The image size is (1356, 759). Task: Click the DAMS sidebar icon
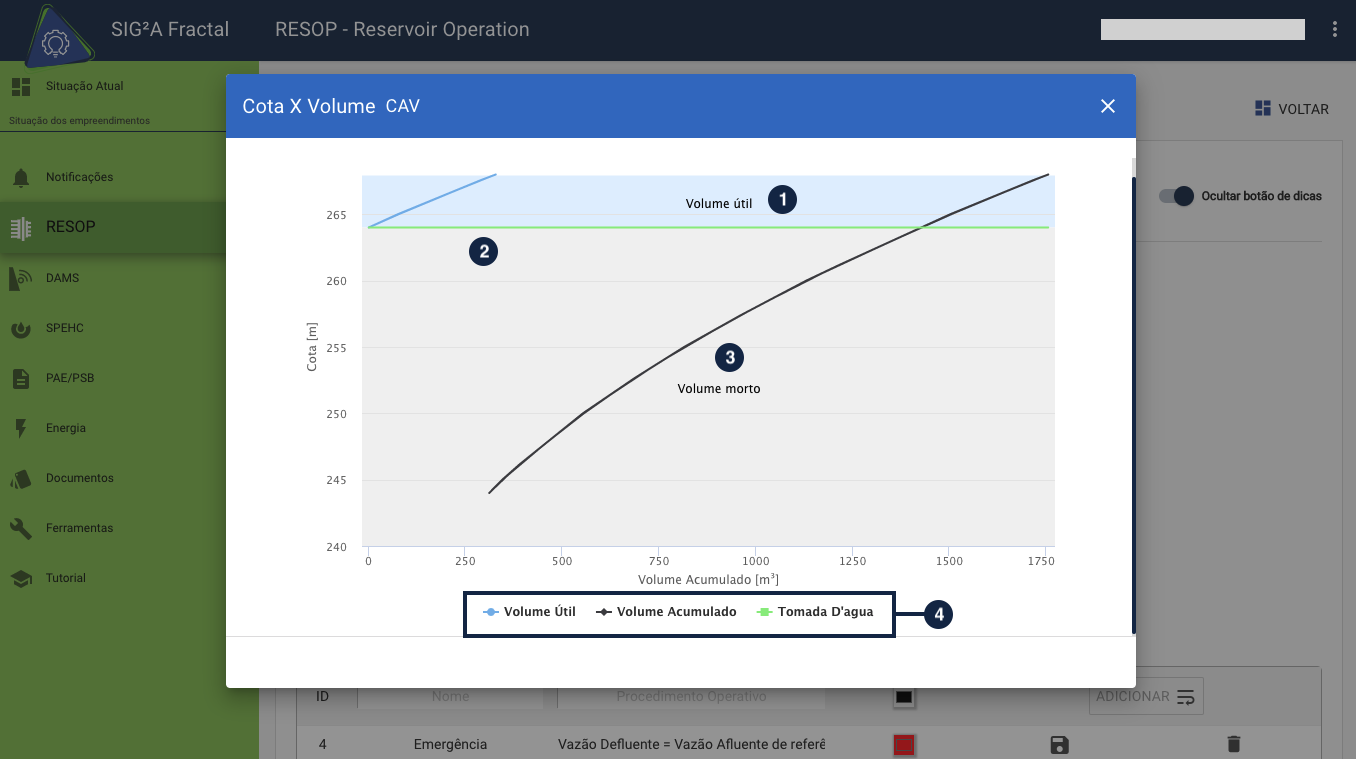click(x=21, y=278)
